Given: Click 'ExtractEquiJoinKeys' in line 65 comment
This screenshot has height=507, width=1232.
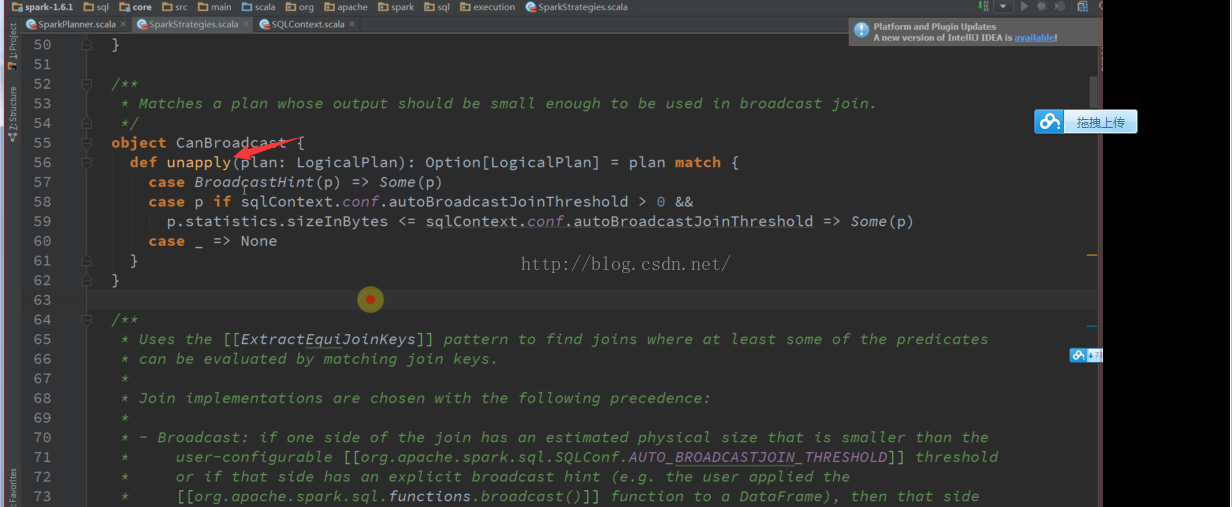Looking at the screenshot, I should [328, 339].
